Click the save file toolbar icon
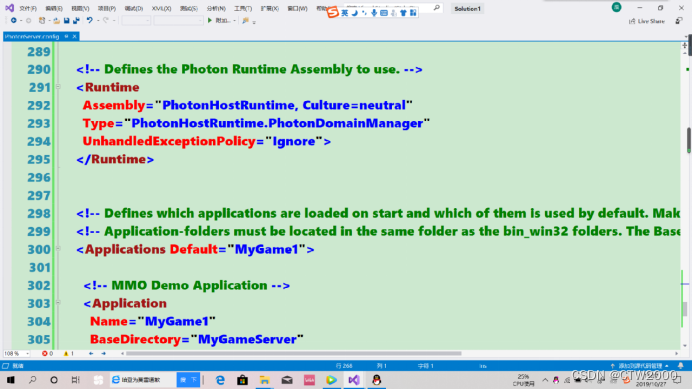 pos(66,20)
